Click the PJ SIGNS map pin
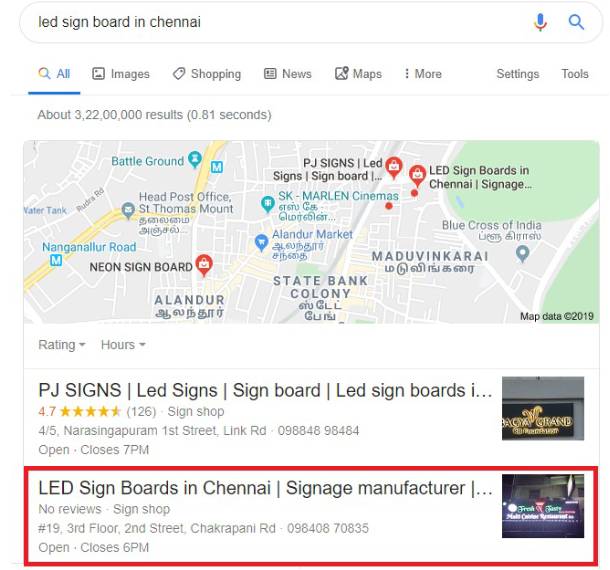Viewport: 610px width, 570px height. 394,168
